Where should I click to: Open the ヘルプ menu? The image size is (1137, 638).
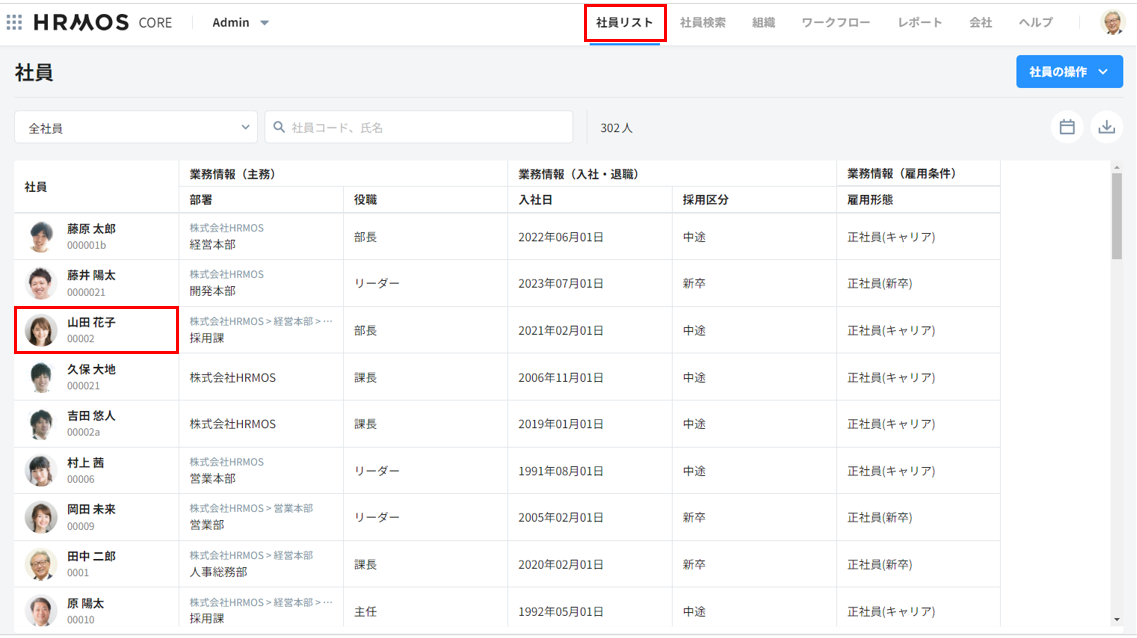(1035, 22)
